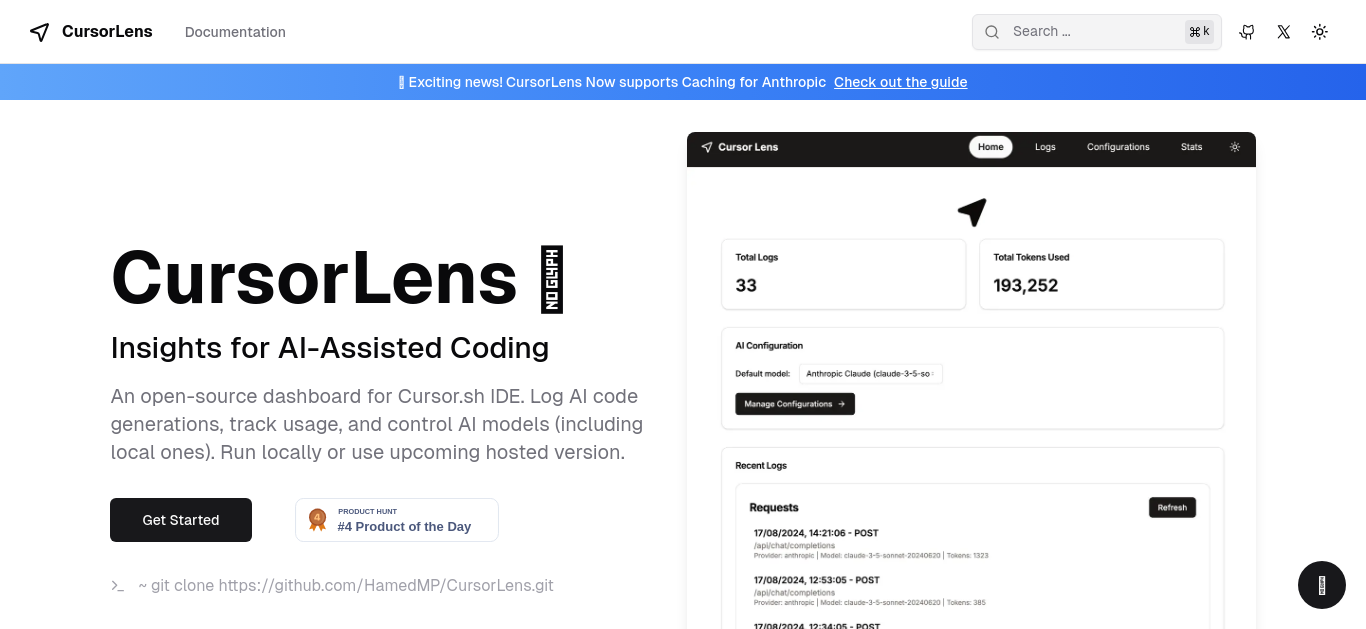The width and height of the screenshot is (1366, 629).
Task: Click the terminal prompt icon beside git clone
Action: click(118, 586)
